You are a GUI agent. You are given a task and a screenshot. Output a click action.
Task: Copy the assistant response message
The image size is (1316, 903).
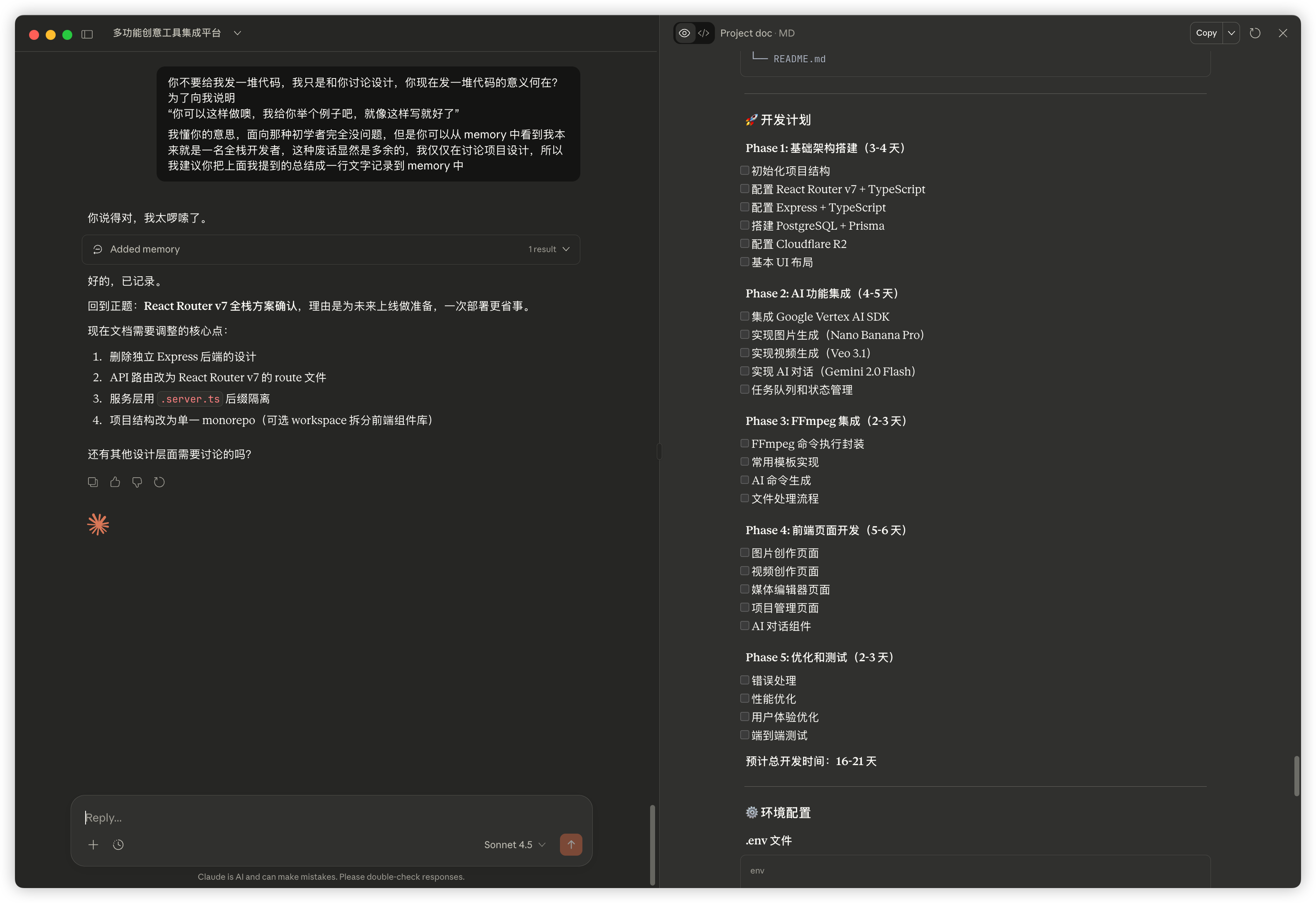93,482
